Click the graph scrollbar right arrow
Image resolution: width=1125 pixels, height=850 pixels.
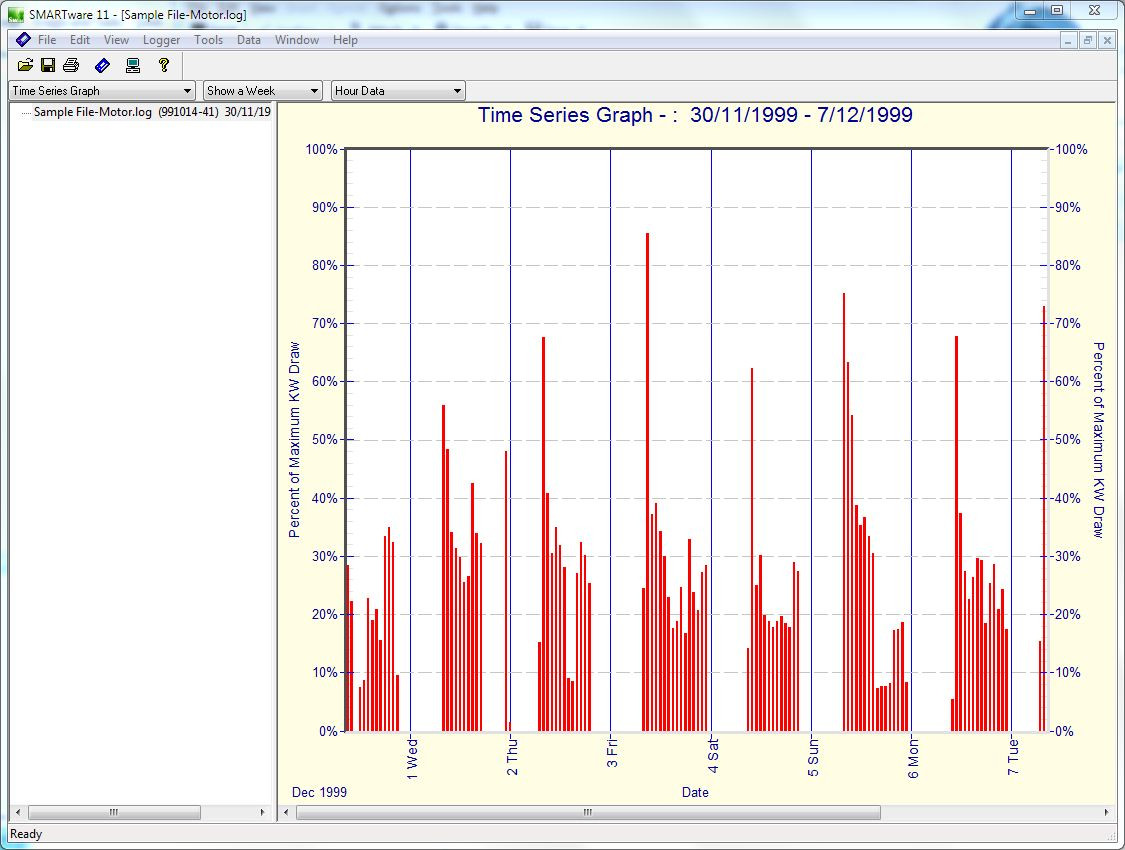point(1106,813)
